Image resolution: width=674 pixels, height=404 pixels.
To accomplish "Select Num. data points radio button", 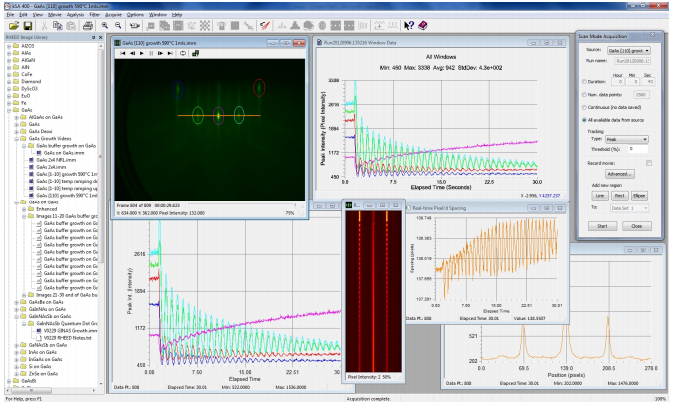I will tap(584, 95).
